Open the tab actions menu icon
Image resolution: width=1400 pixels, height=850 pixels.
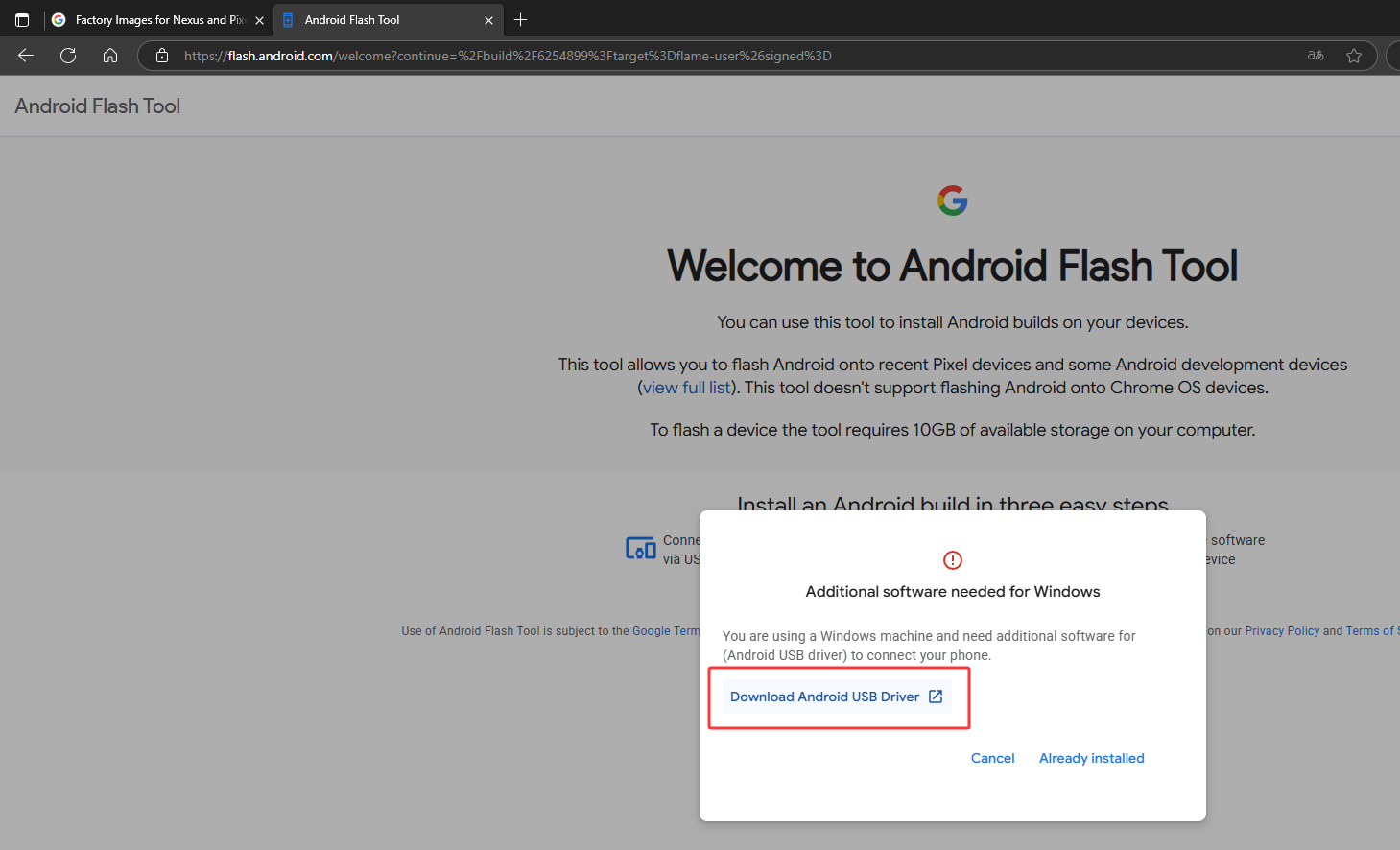22,19
